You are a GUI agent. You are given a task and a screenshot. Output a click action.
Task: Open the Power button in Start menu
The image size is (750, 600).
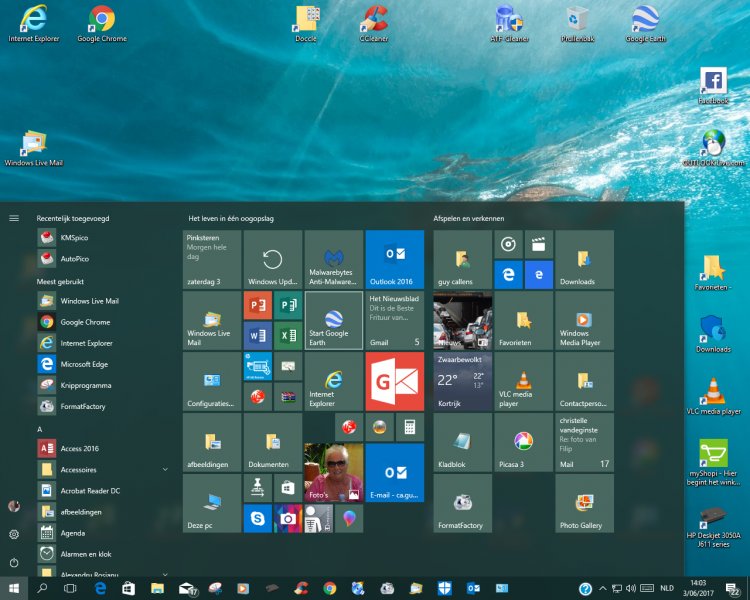click(x=14, y=563)
